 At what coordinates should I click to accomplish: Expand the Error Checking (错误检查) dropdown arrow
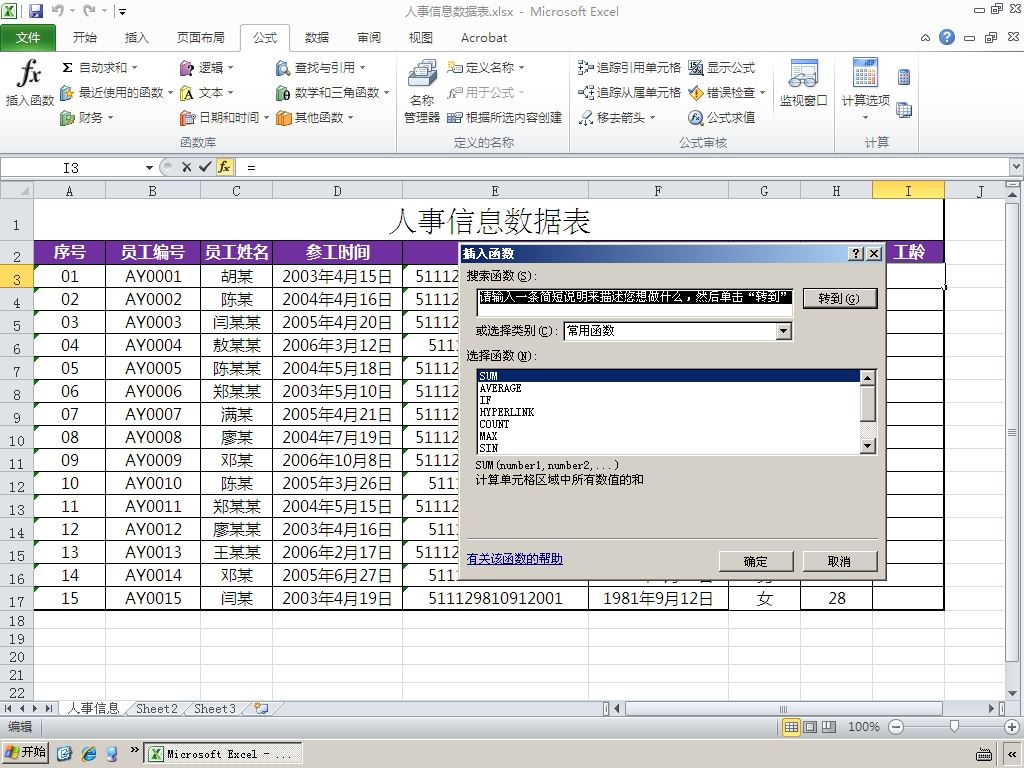[x=762, y=93]
